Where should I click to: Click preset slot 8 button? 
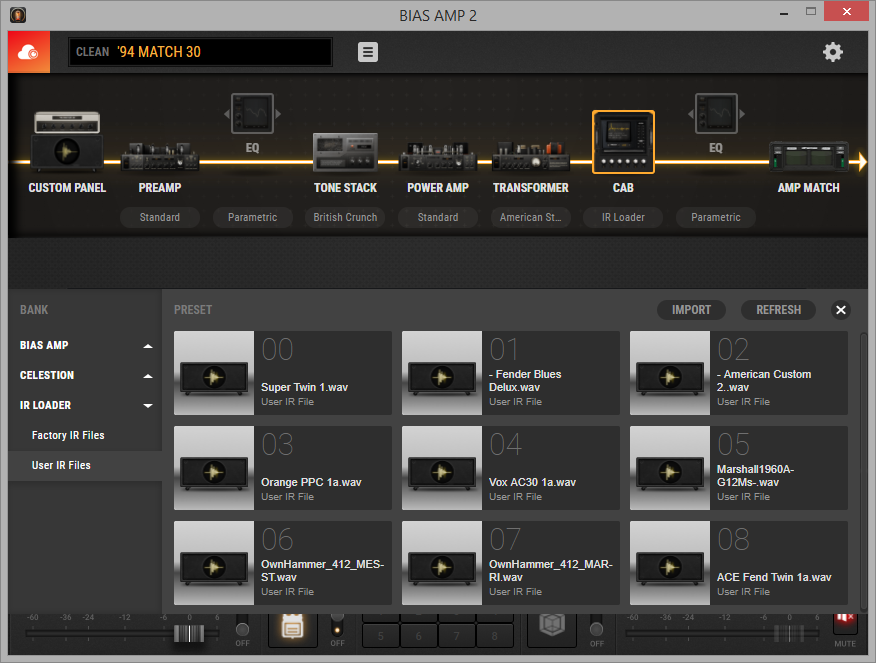point(494,635)
